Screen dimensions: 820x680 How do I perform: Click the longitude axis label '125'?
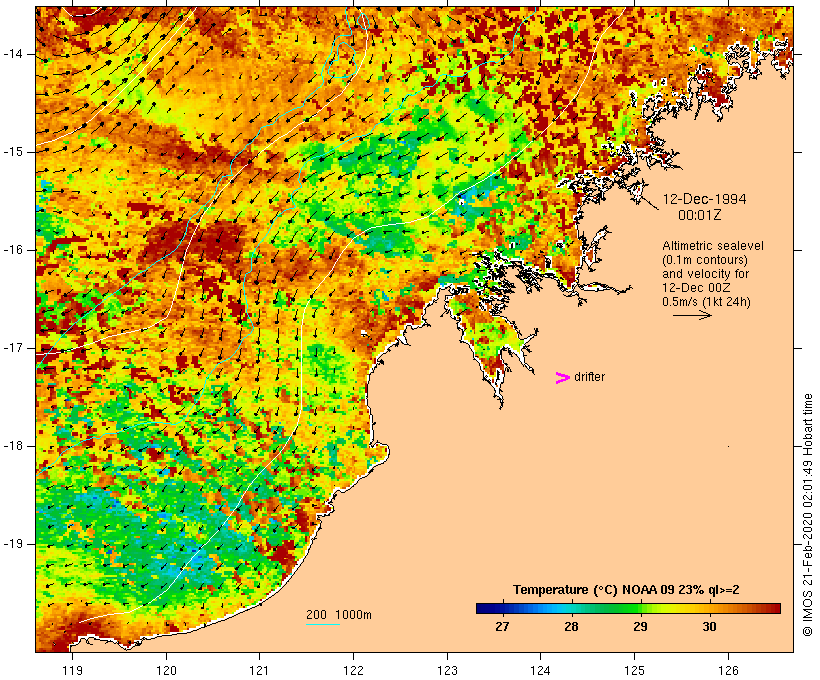tap(635, 671)
